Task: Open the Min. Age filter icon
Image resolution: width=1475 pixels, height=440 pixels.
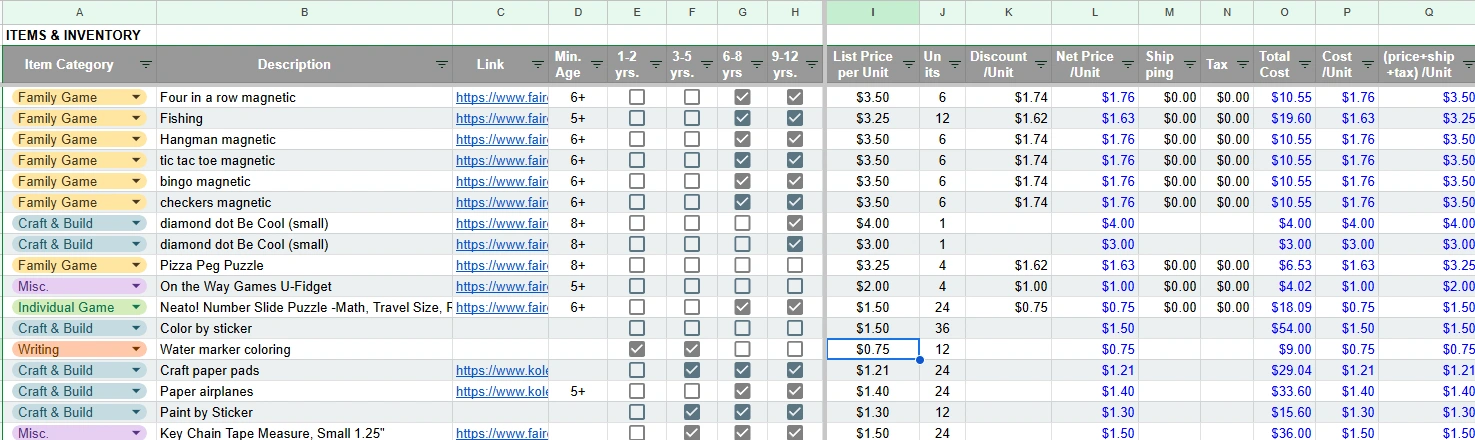Action: pyautogui.click(x=597, y=65)
